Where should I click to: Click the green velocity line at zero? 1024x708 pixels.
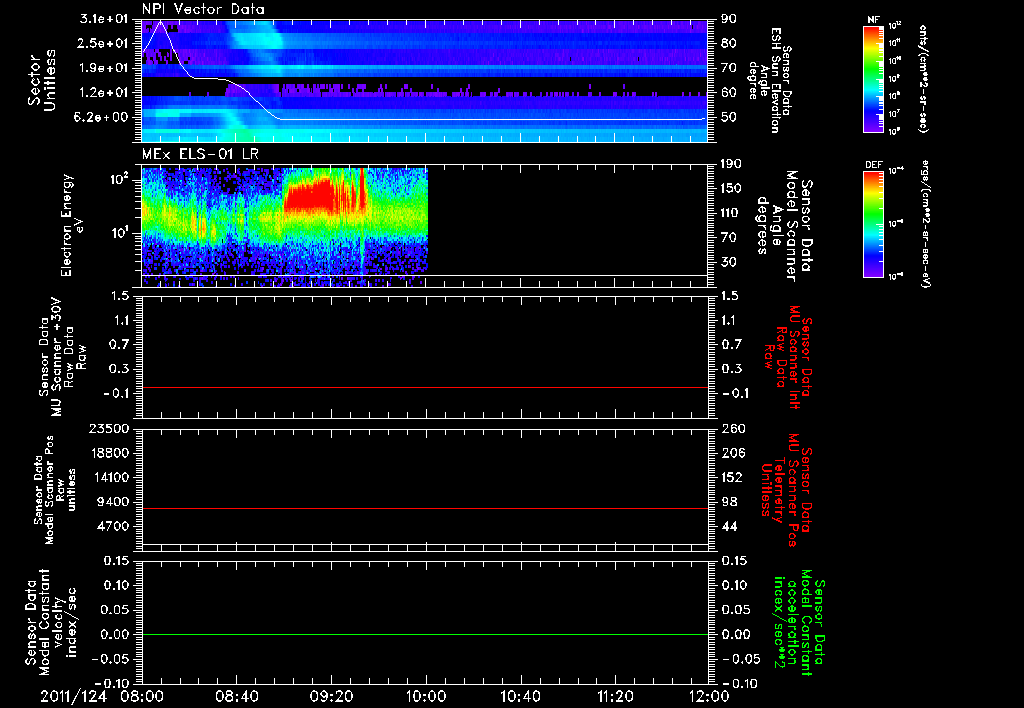tap(425, 634)
